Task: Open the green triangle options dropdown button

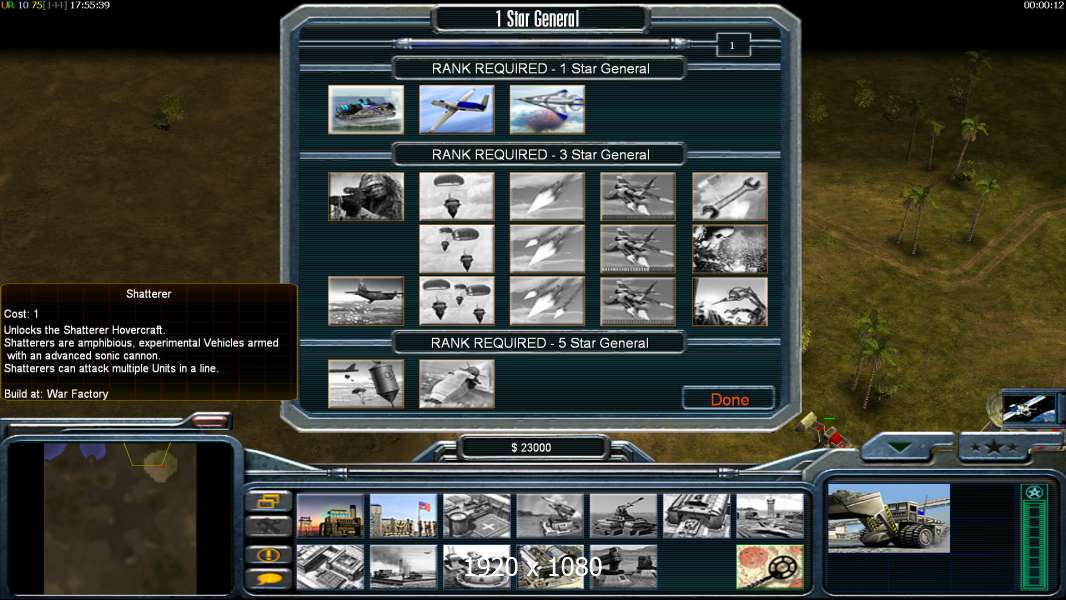Action: click(899, 447)
